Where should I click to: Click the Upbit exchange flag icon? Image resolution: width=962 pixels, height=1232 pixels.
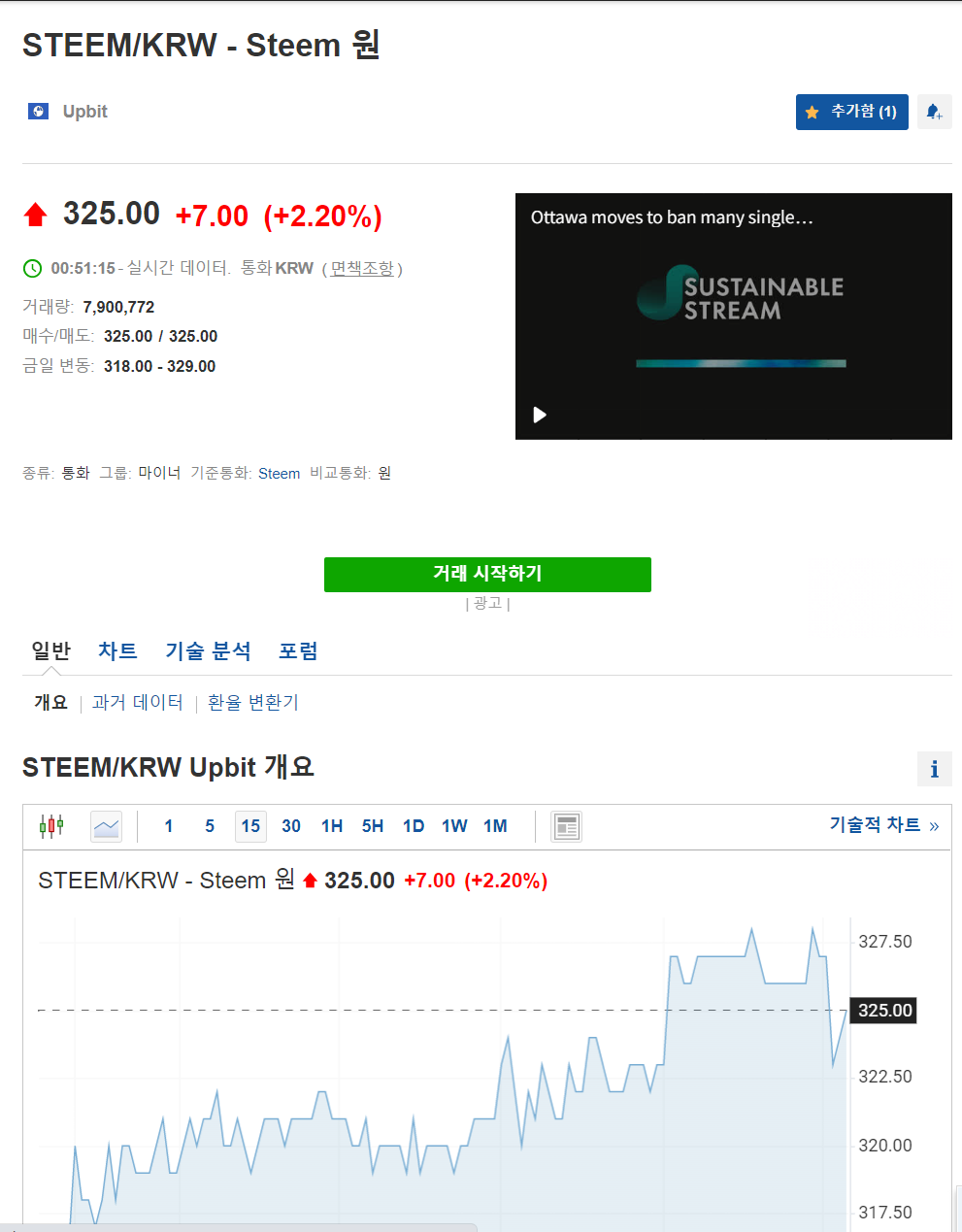pyautogui.click(x=38, y=112)
